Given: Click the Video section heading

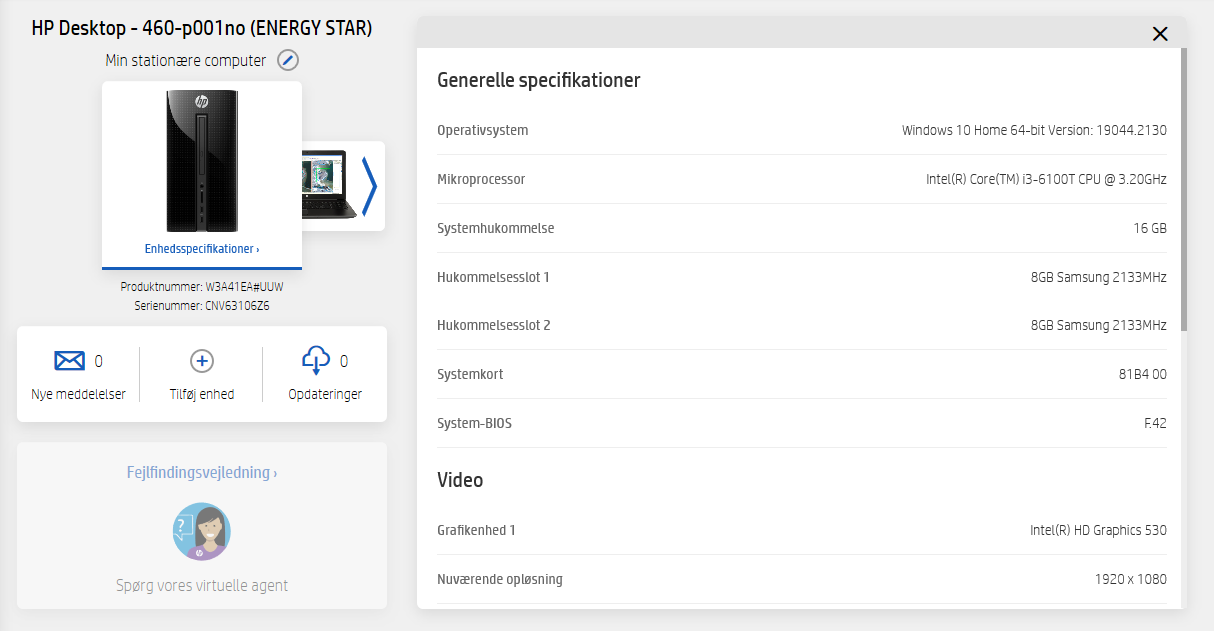Looking at the screenshot, I should pos(460,480).
